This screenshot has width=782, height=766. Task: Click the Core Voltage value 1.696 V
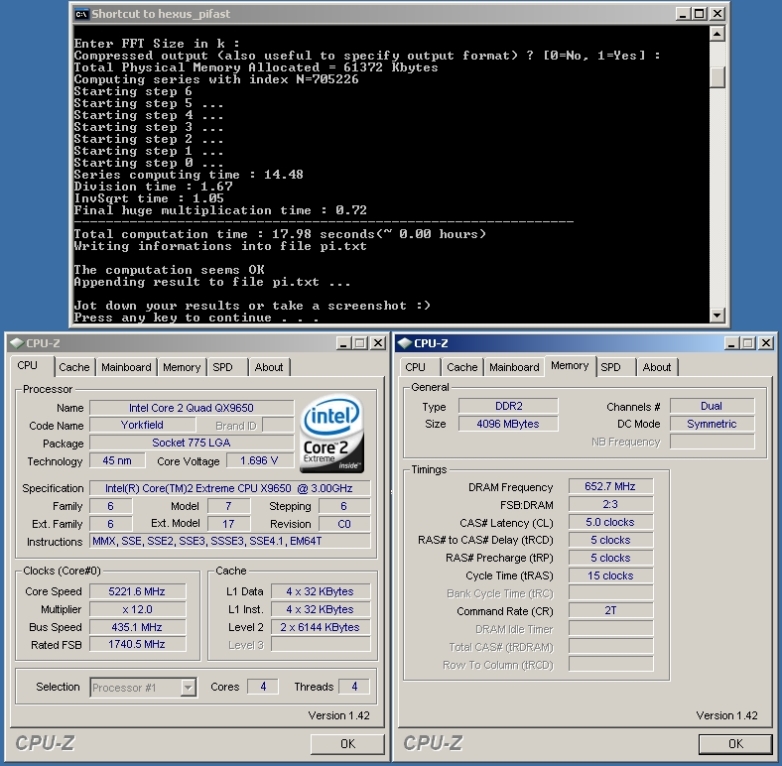click(259, 460)
